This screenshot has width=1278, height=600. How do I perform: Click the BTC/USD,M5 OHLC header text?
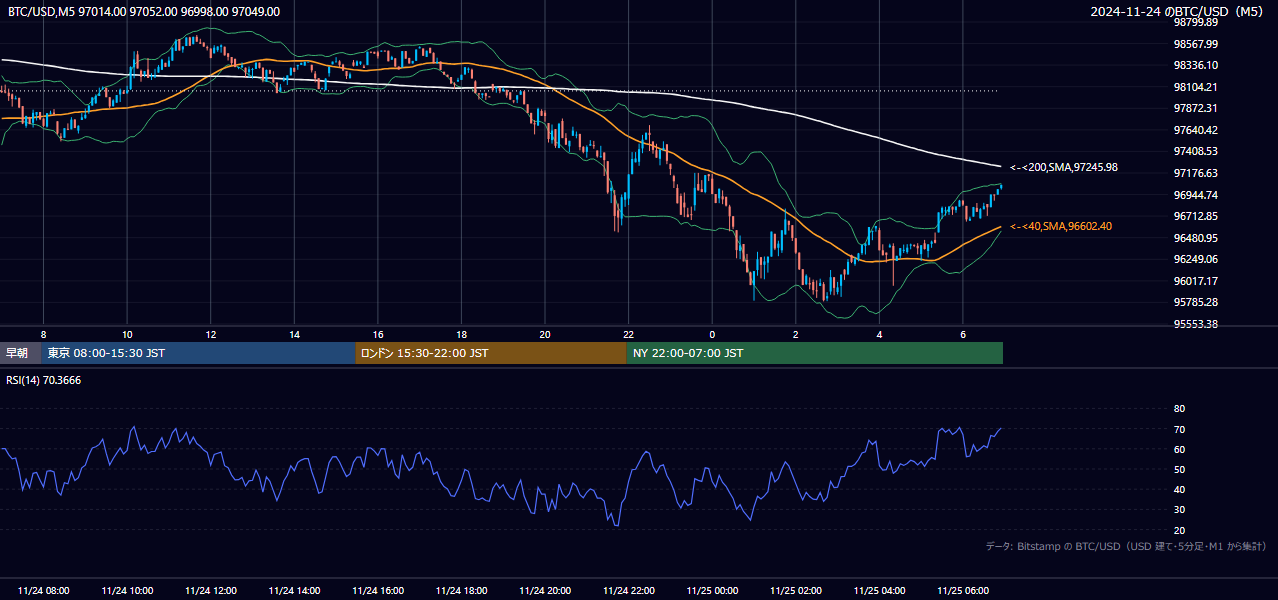click(144, 11)
